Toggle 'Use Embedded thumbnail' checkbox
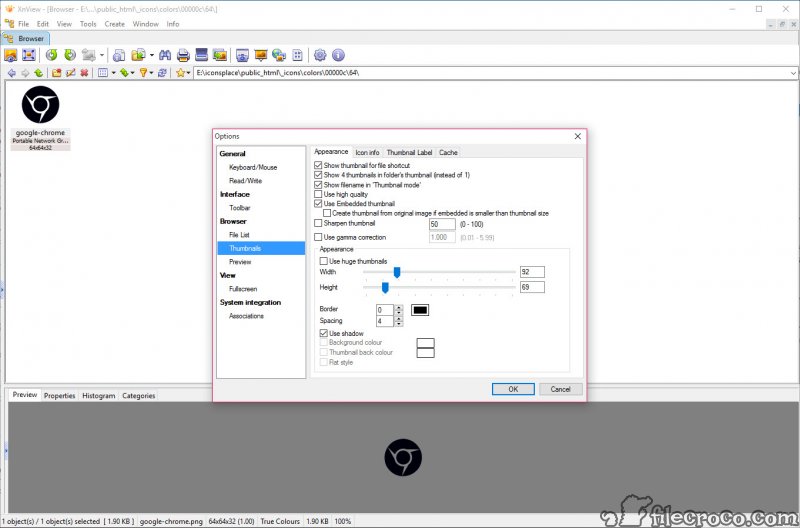Screen dimensions: 800x528 pyautogui.click(x=318, y=204)
